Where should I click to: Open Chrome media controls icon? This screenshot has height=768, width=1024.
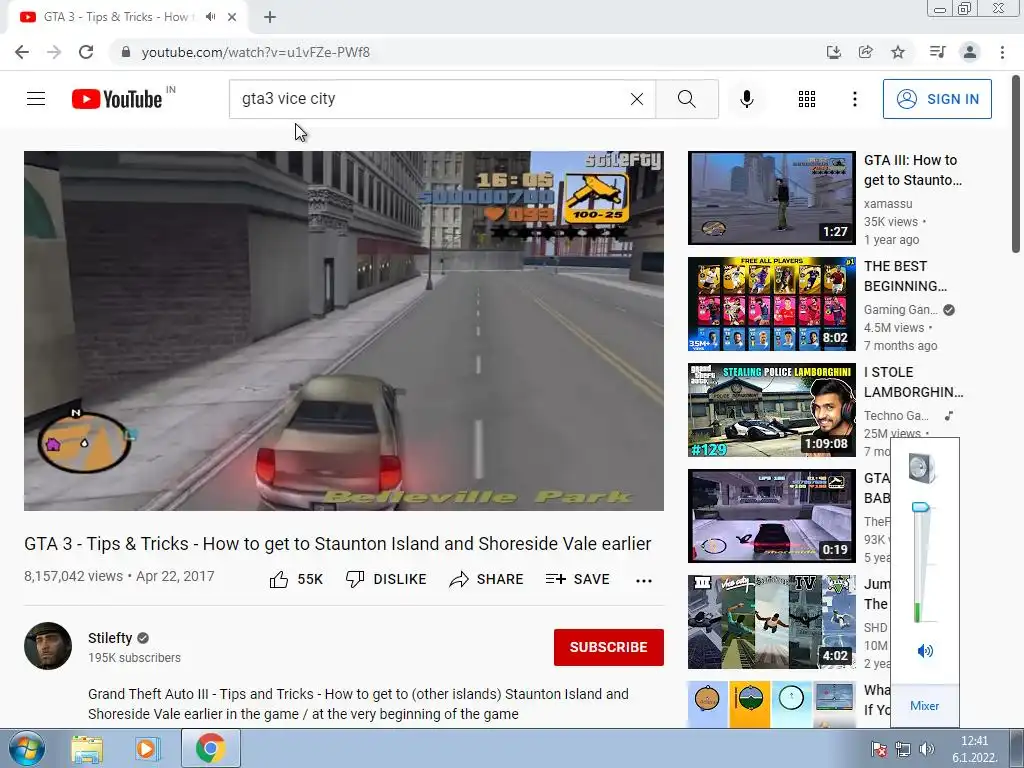coord(937,52)
